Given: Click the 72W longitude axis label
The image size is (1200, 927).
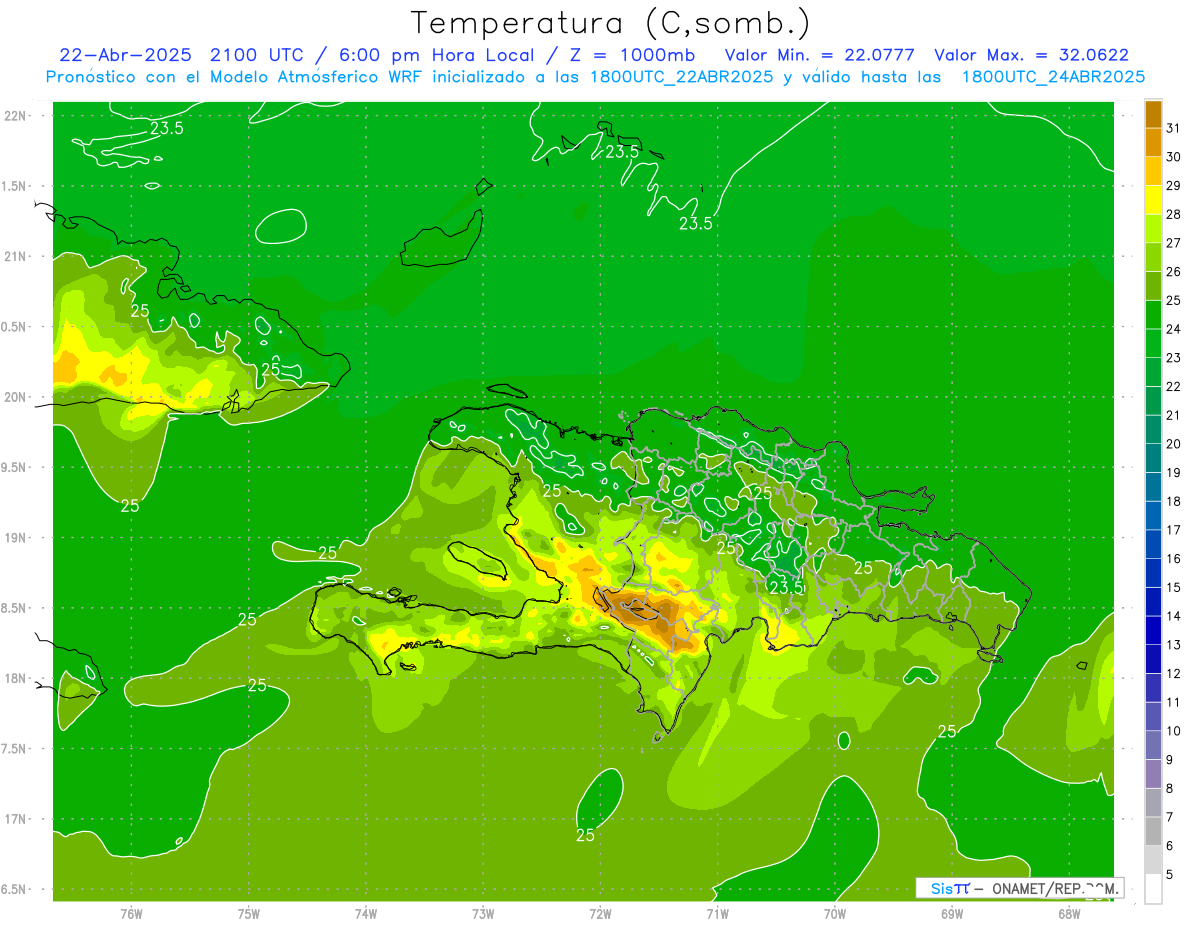Looking at the screenshot, I should click(x=600, y=914).
